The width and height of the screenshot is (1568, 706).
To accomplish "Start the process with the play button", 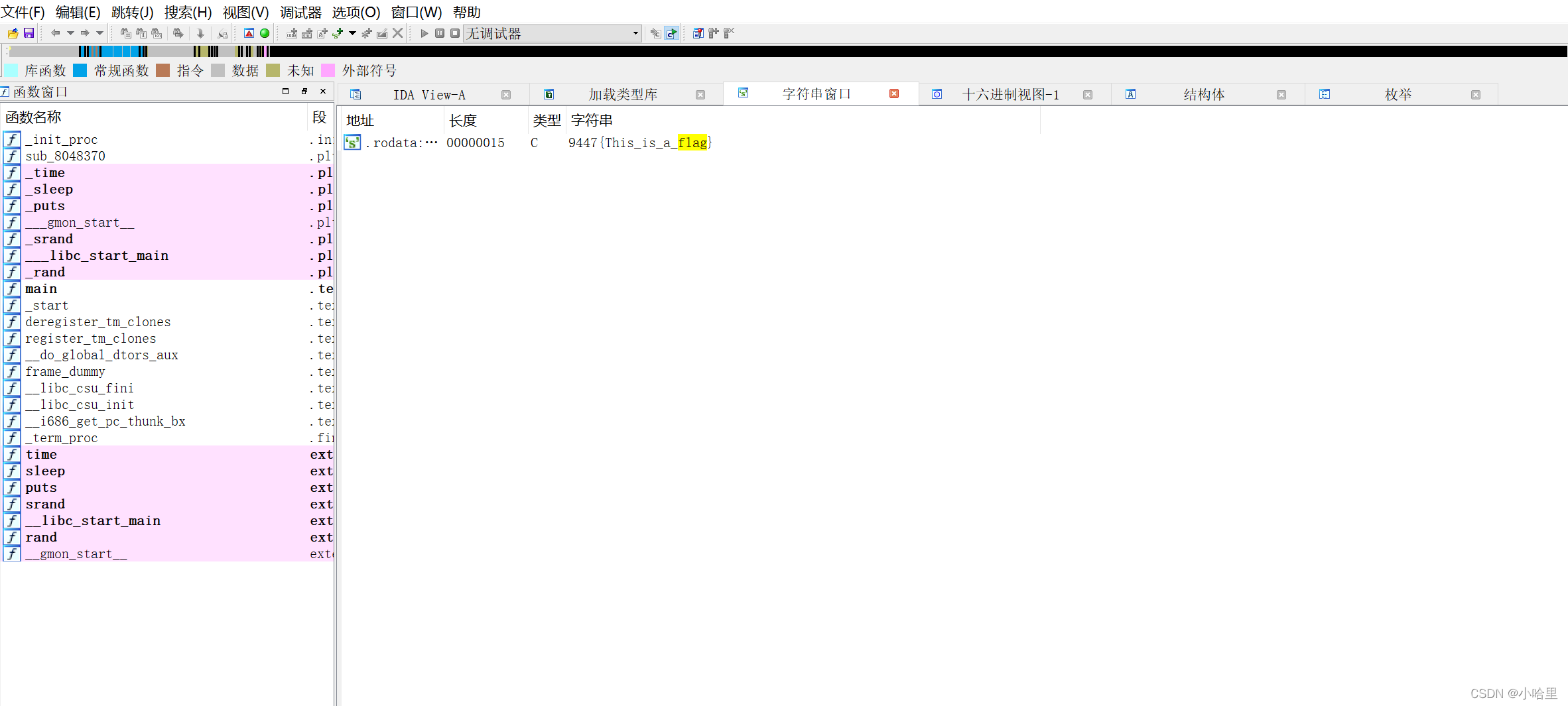I will pos(425,33).
